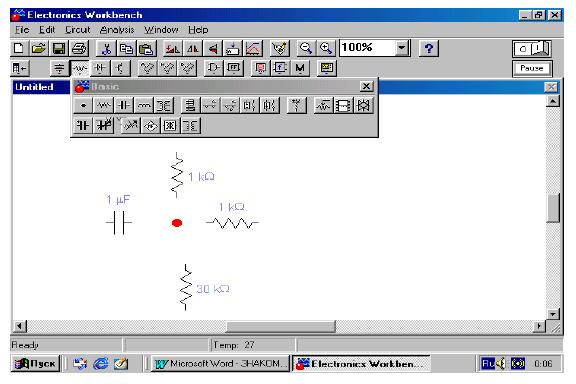Open the Diodes parts bin
Screen dimensions: 576x384
(x=100, y=68)
